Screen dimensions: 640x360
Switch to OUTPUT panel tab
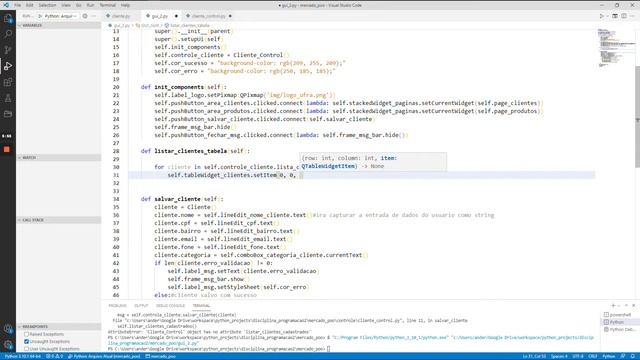coord(141,306)
